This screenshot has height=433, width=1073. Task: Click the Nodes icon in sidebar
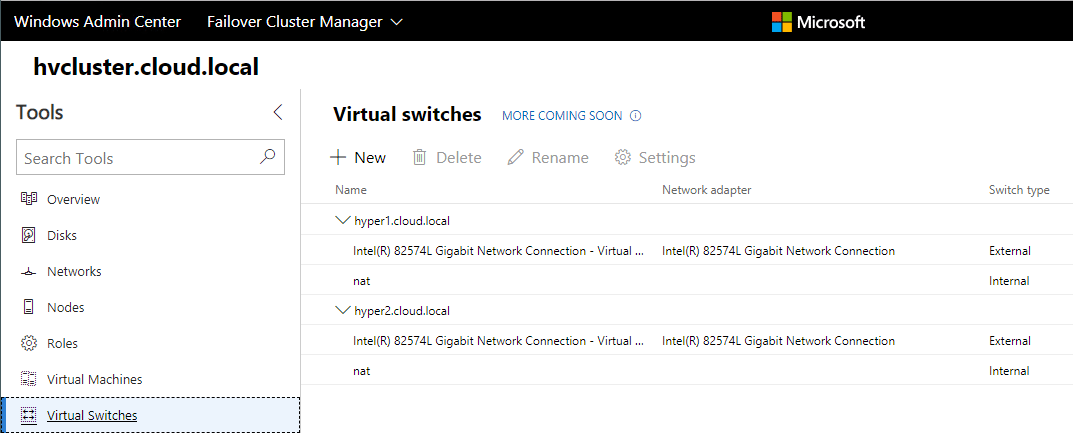point(29,307)
